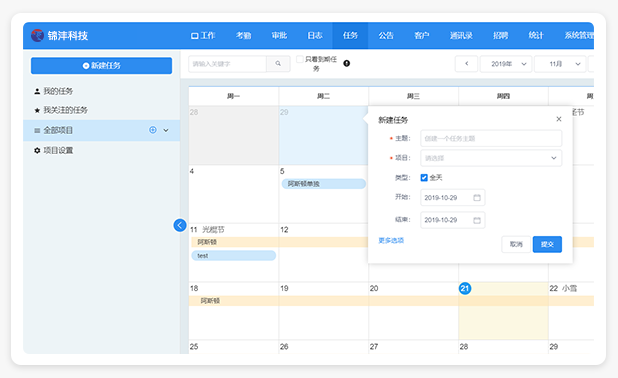The image size is (618, 378).
Task: Click the monitor icon beside 工作
Action: tap(194, 36)
